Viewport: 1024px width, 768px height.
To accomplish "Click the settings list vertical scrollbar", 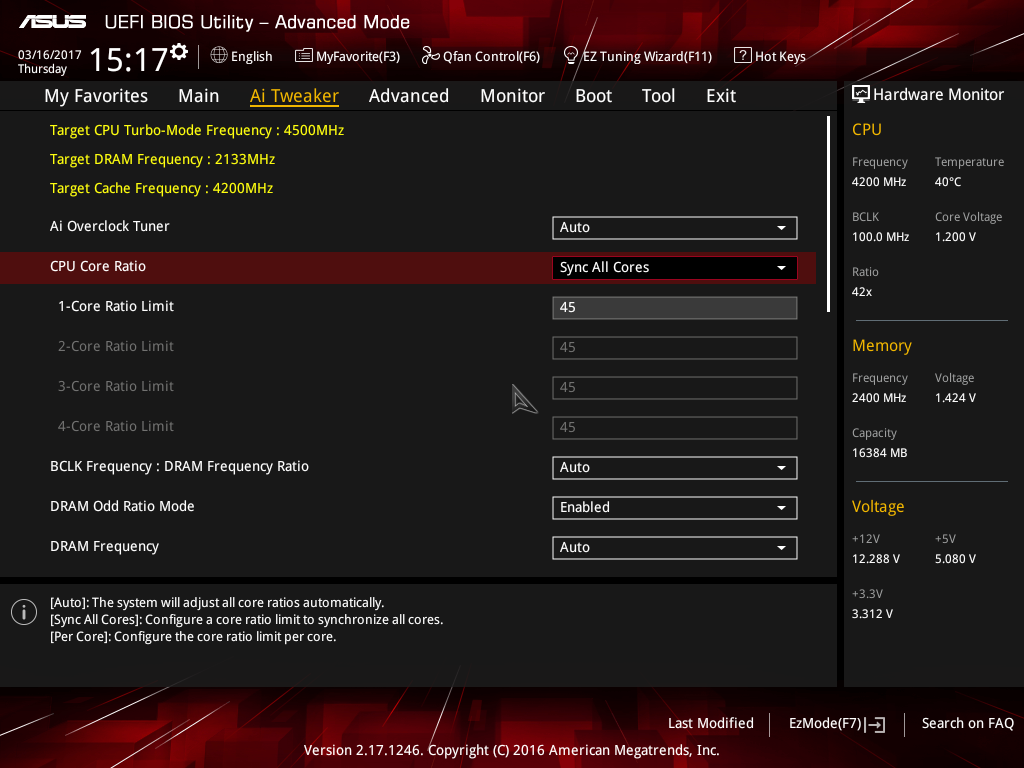I will (828, 214).
